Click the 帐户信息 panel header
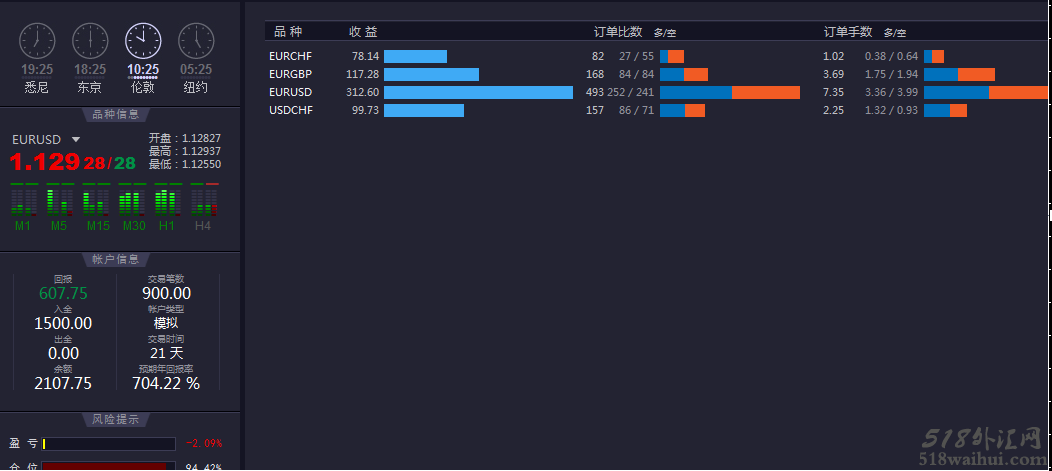The height and width of the screenshot is (471, 1052). [x=115, y=260]
